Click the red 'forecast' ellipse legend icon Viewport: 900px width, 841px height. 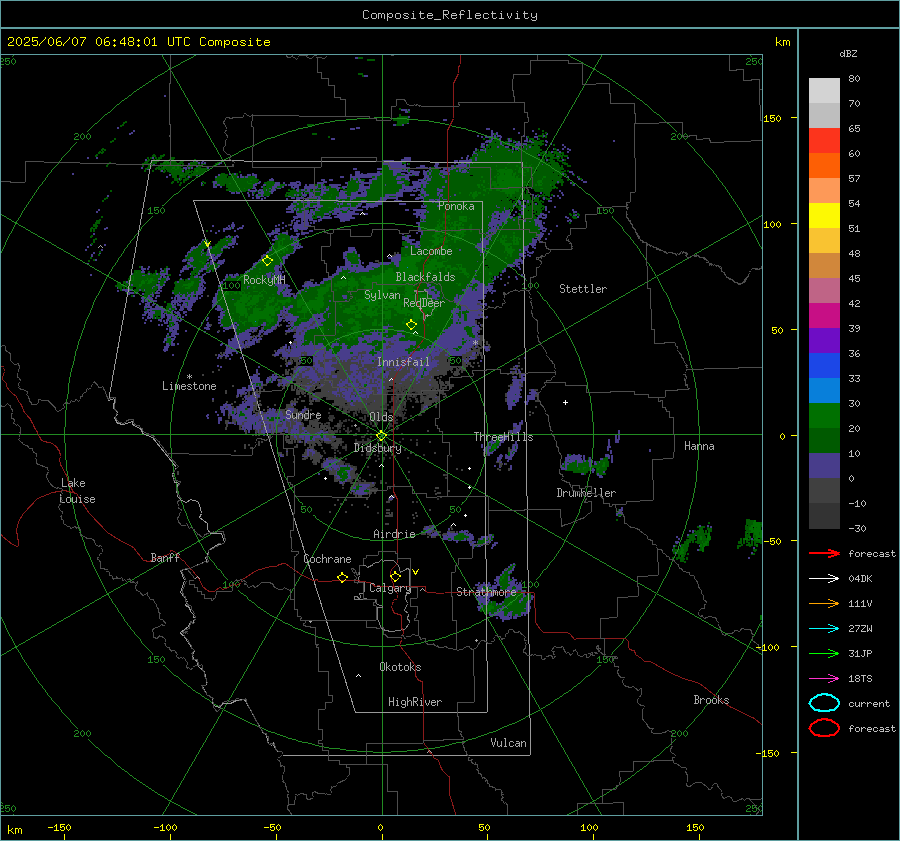point(824,728)
